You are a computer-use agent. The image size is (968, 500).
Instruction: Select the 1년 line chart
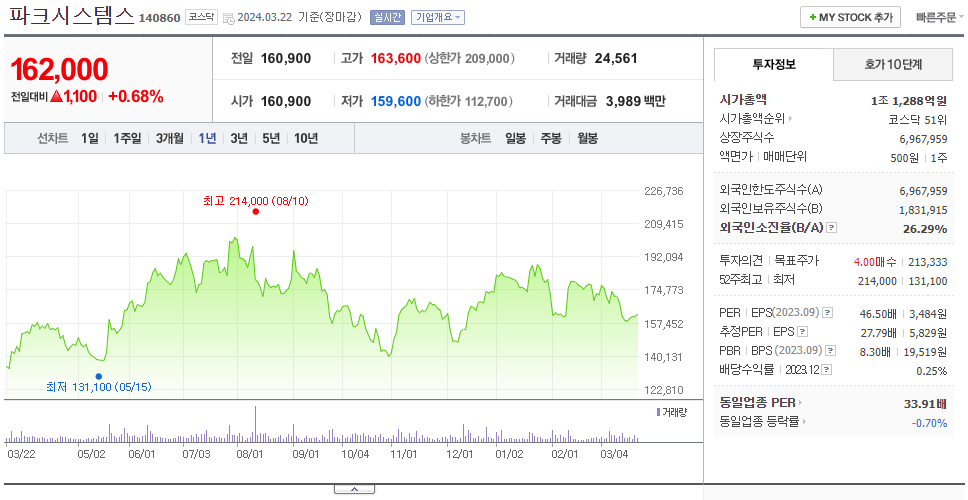pyautogui.click(x=207, y=138)
